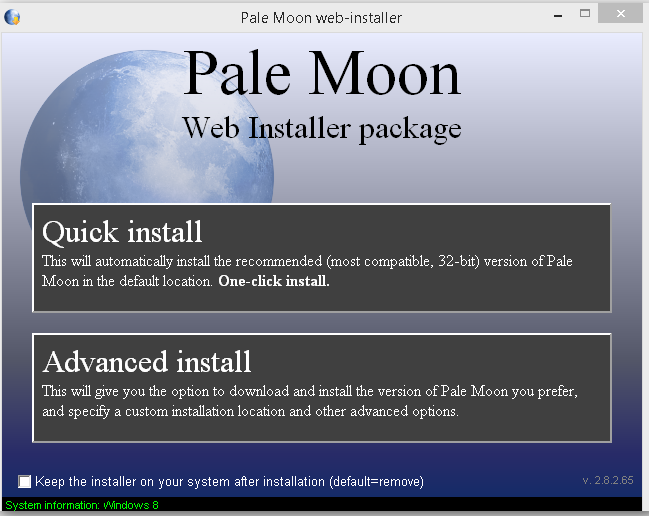Enable keeping the installer after installation

coord(24,481)
